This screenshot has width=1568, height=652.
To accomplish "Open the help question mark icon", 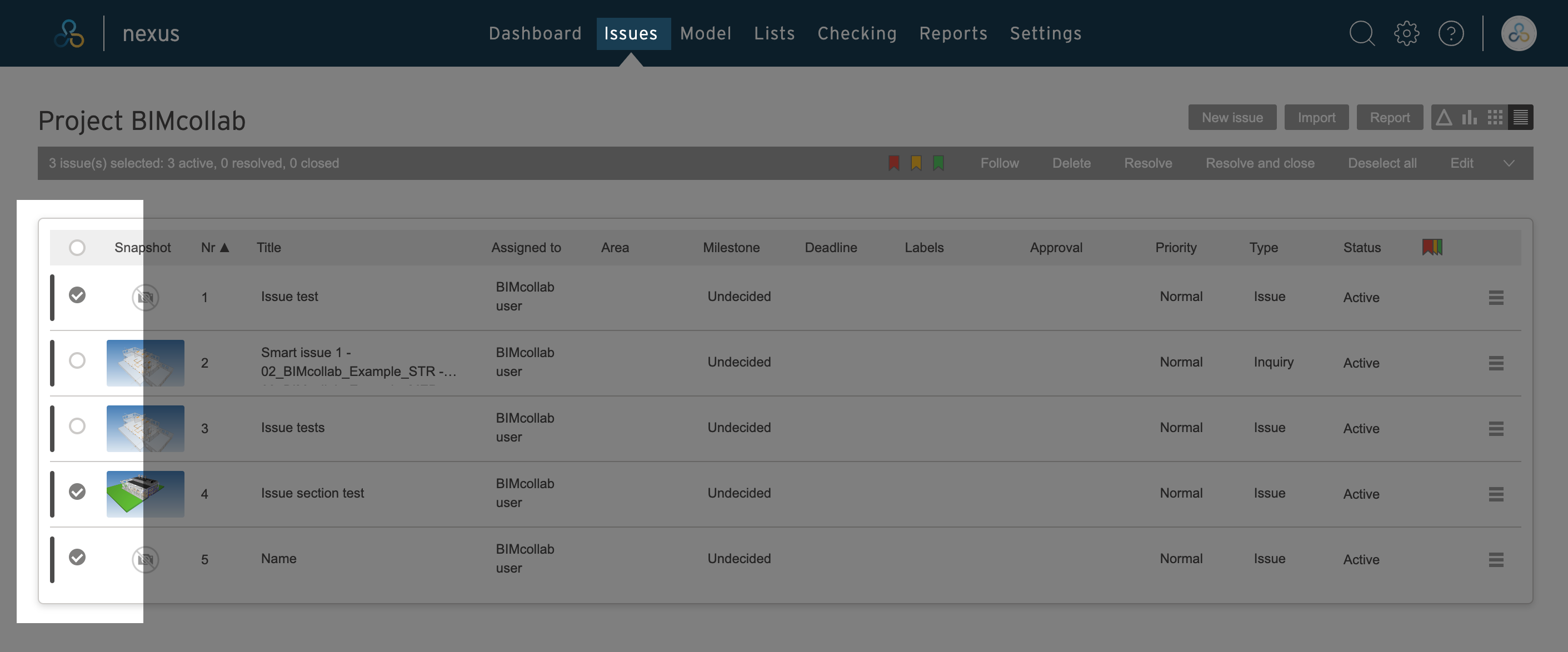I will point(1451,33).
